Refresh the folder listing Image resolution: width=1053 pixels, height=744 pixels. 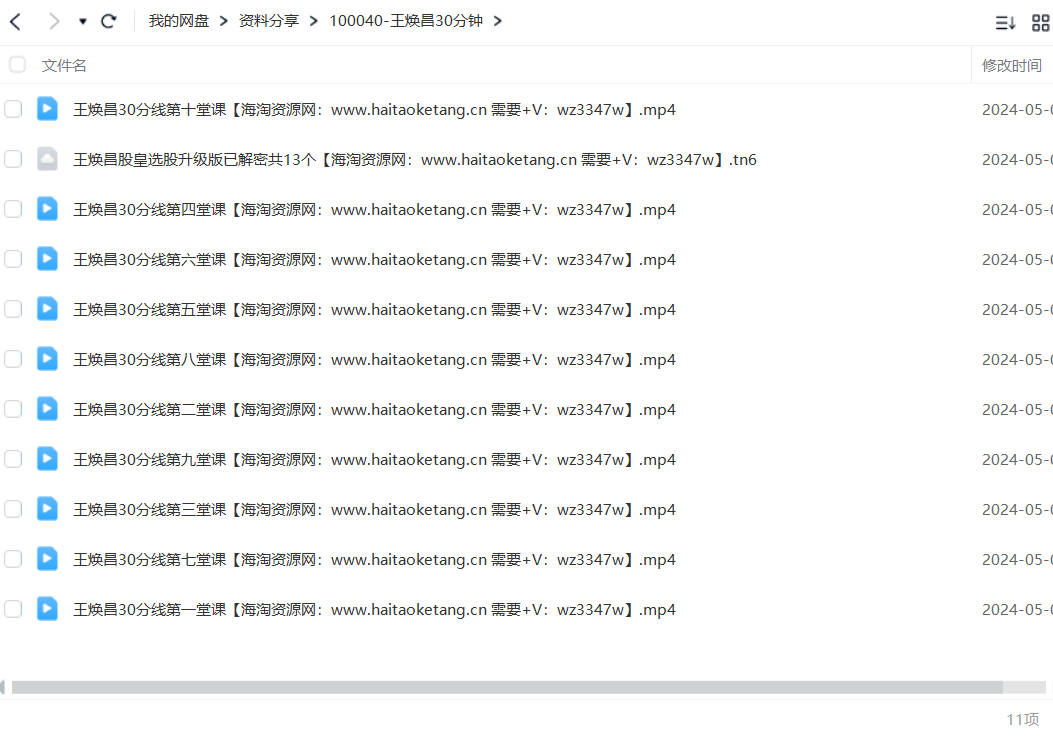pos(109,21)
